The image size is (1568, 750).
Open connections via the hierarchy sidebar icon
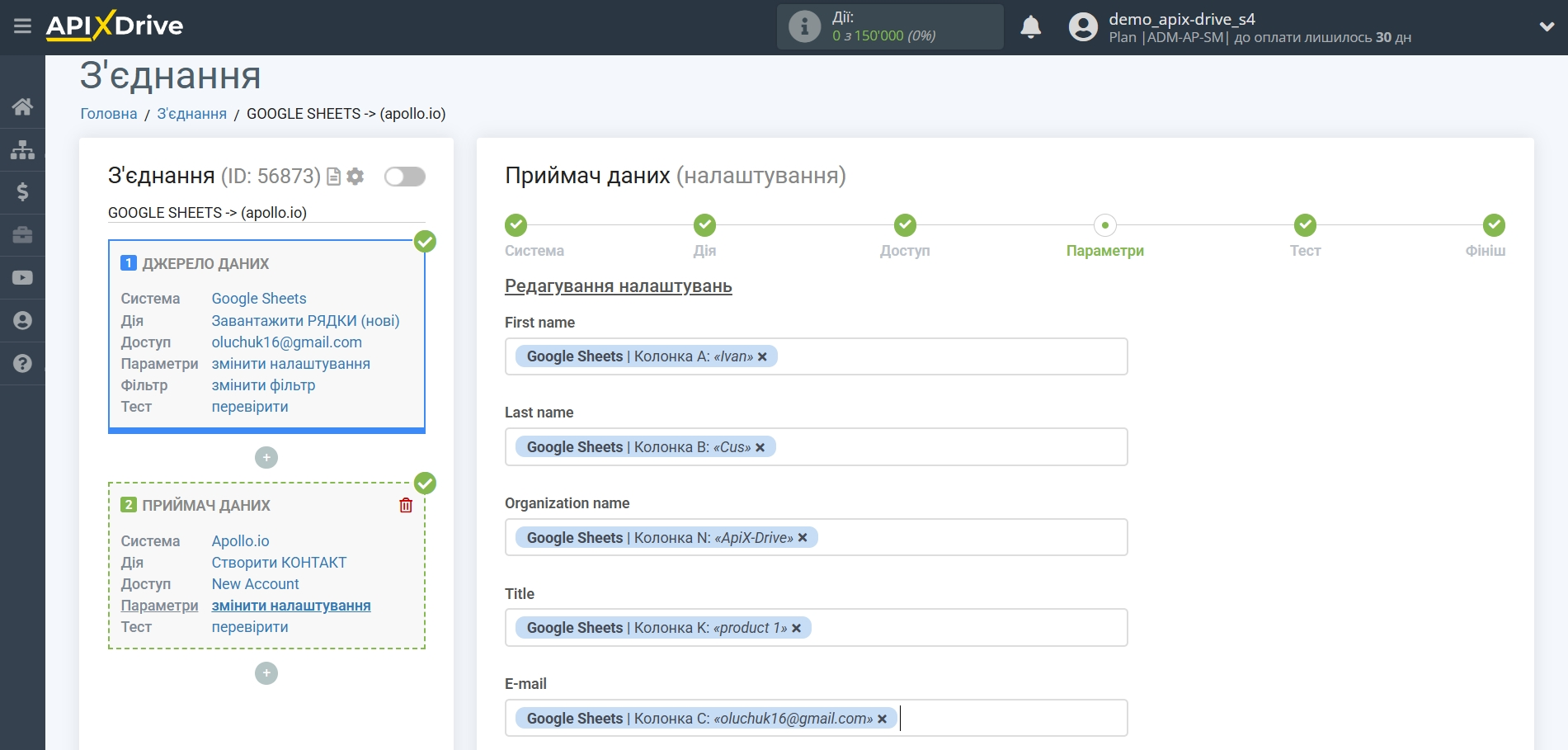pyautogui.click(x=22, y=149)
